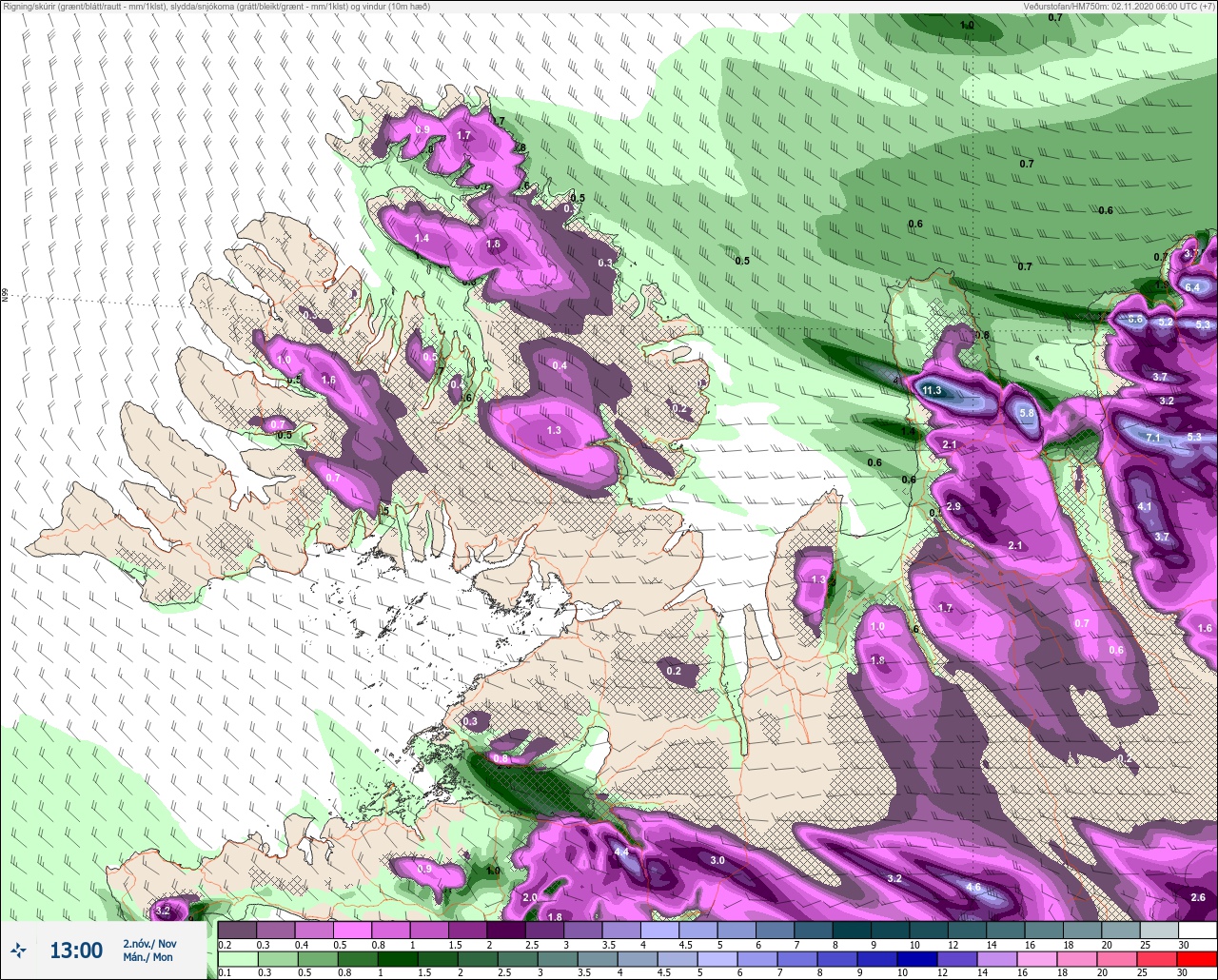Click the 5.2 precipitation value on map
1218x980 pixels.
click(1167, 323)
